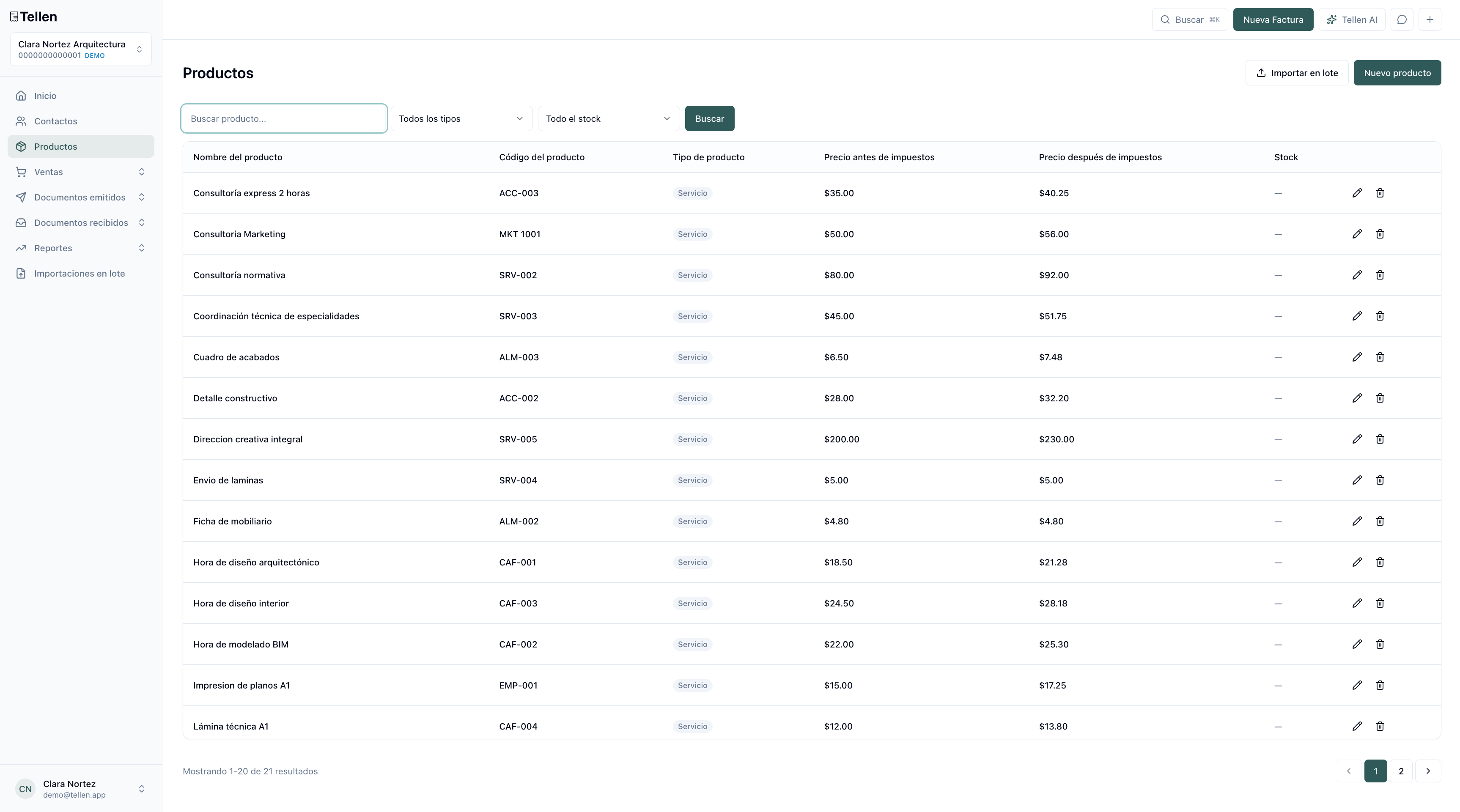Edit Detalle constructivo product
The image size is (1460, 812).
tap(1357, 398)
